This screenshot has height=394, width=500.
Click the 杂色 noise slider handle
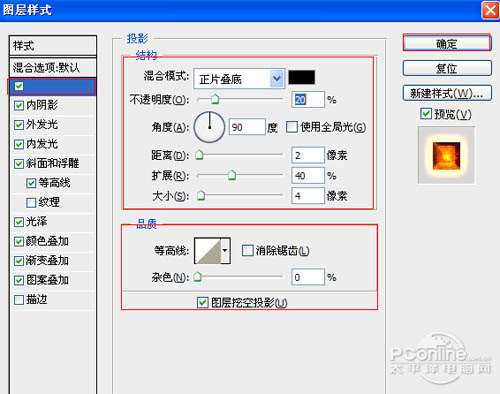(x=198, y=277)
